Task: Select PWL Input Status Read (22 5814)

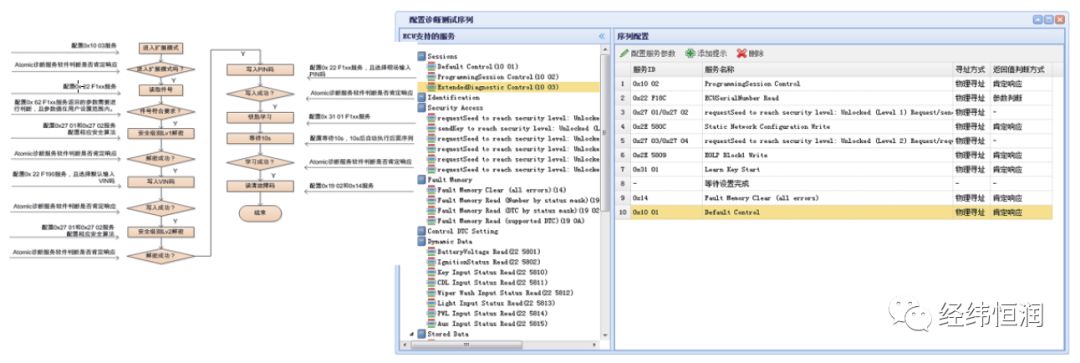Action: pos(492,313)
